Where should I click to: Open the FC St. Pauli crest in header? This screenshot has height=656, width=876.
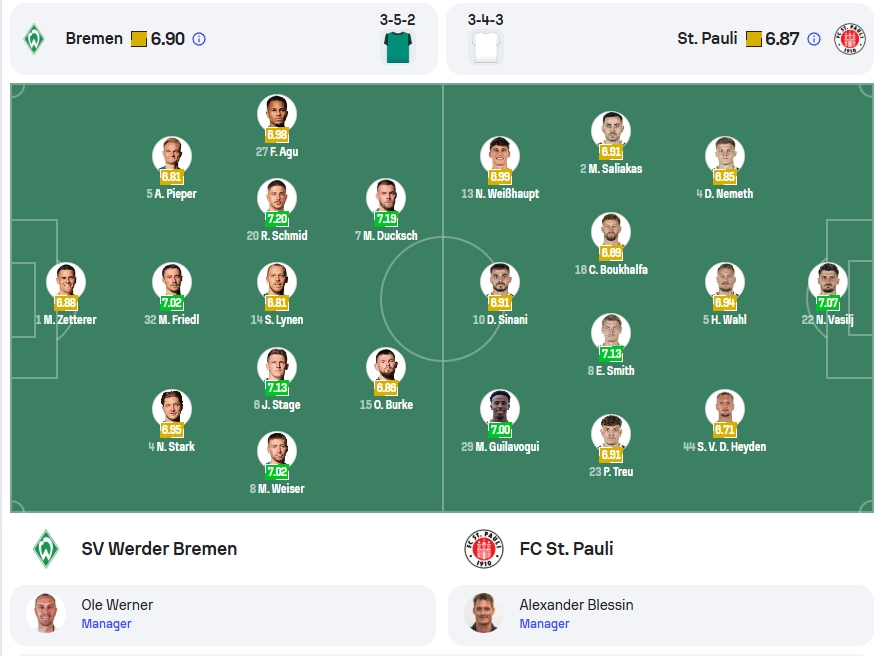pos(849,39)
